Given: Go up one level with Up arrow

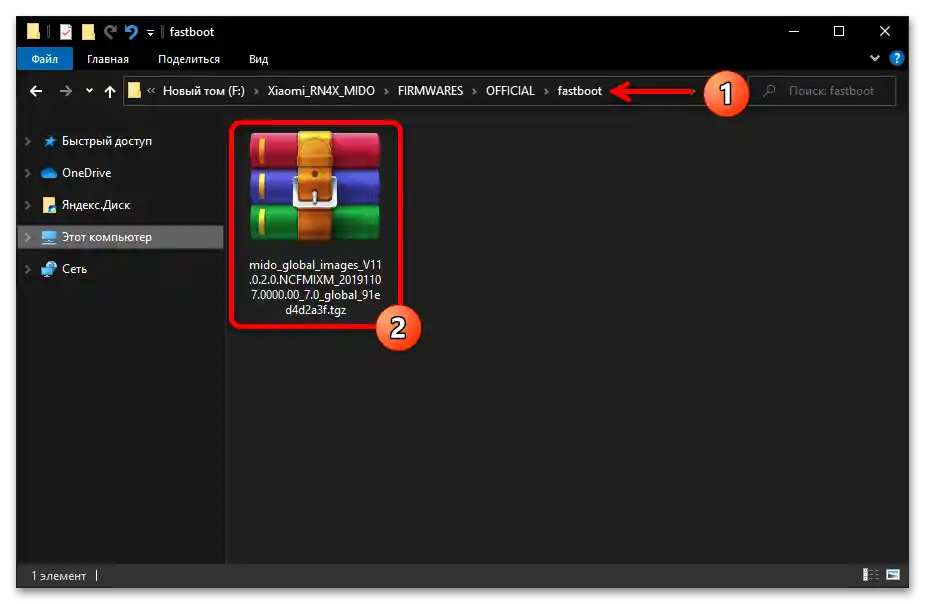Looking at the screenshot, I should pyautogui.click(x=110, y=91).
